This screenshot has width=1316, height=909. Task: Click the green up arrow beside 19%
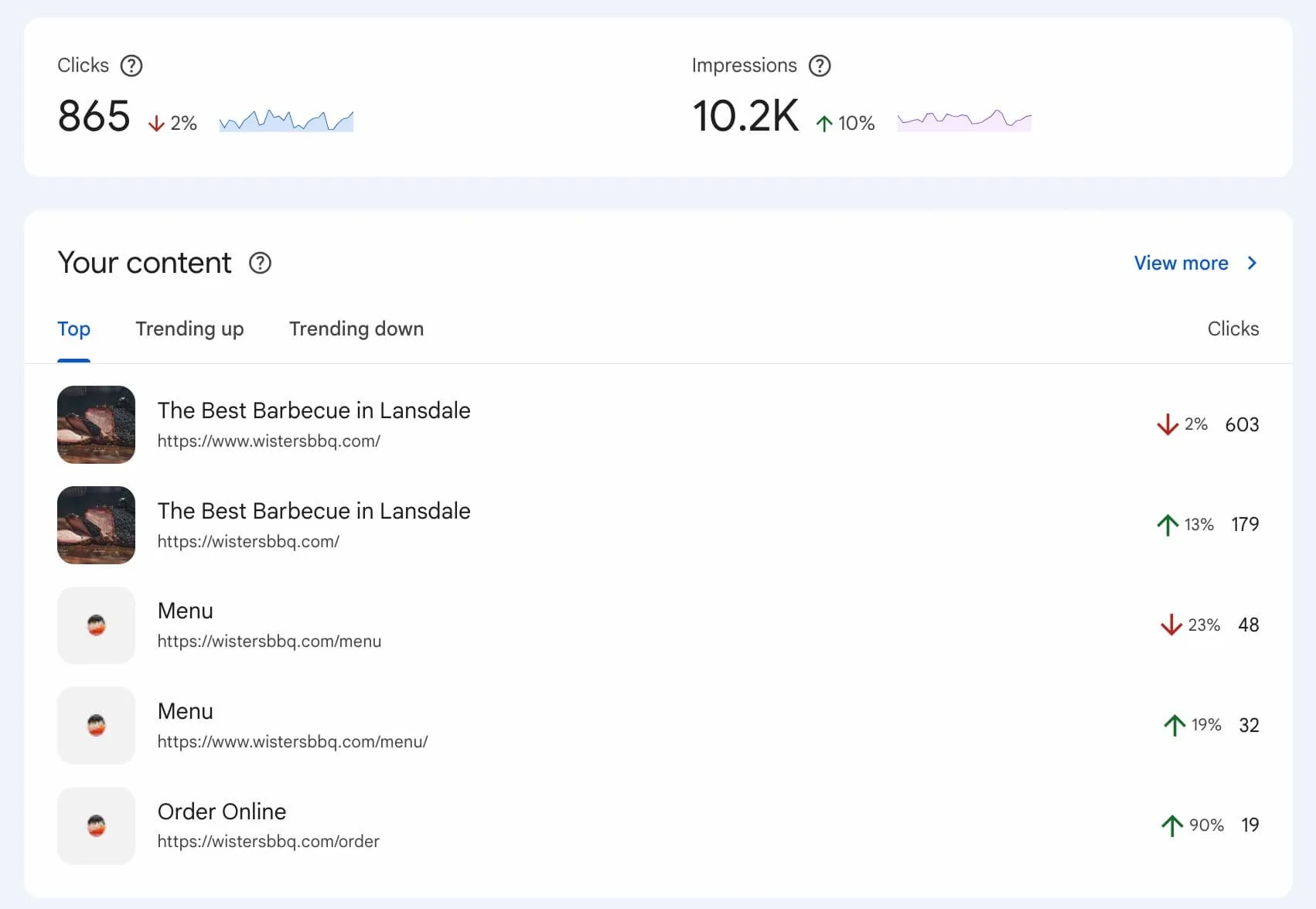tap(1175, 725)
